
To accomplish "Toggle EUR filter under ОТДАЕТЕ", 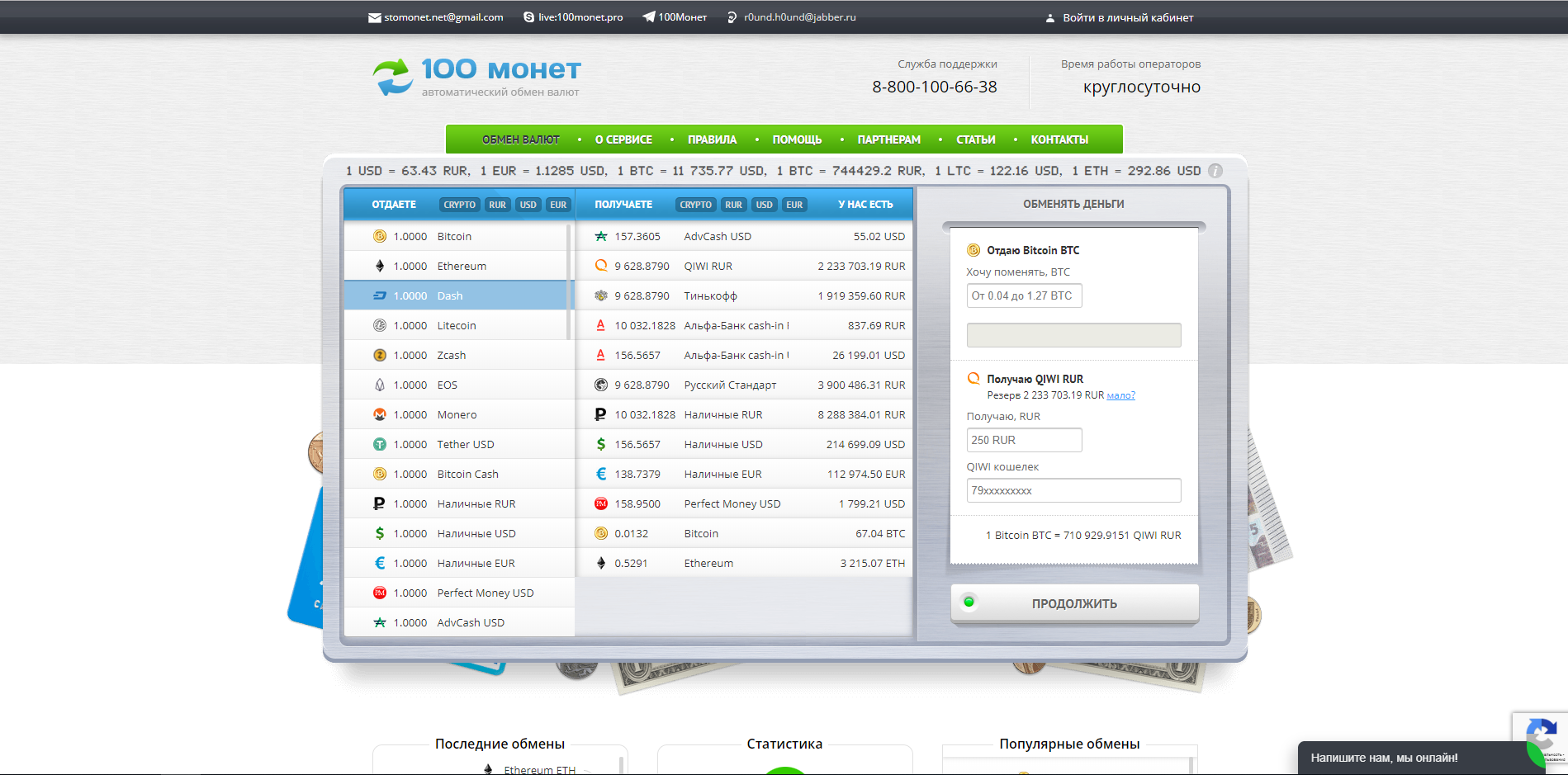I will pos(558,205).
